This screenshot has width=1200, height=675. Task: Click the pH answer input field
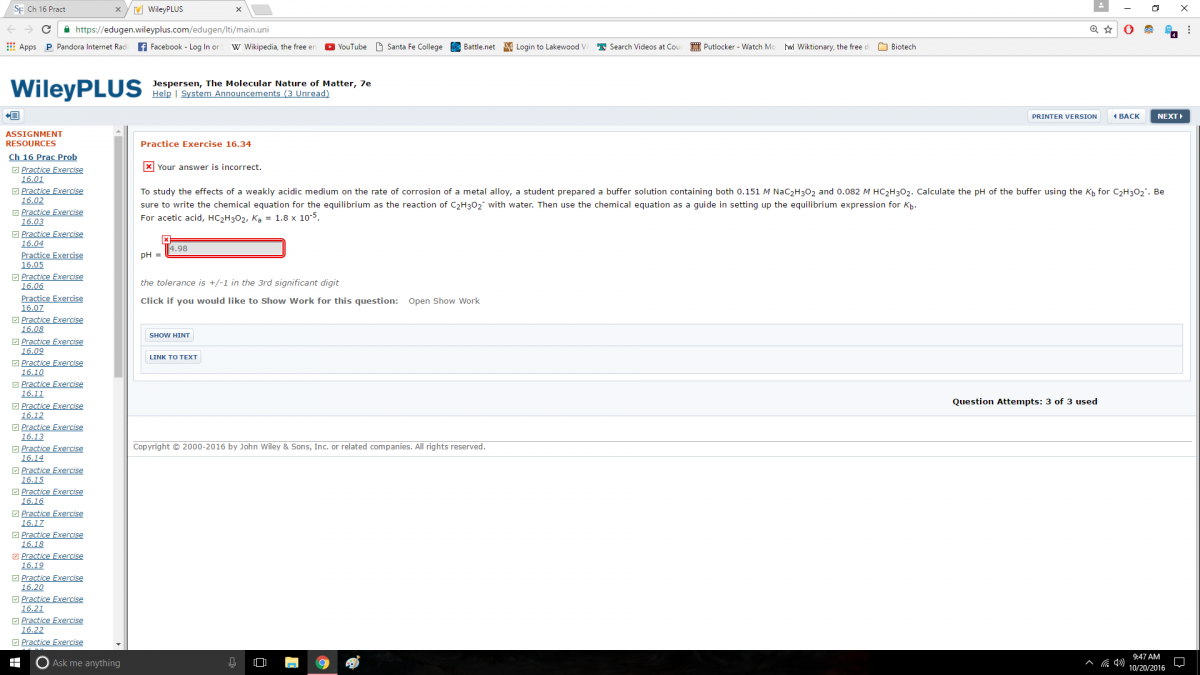225,248
